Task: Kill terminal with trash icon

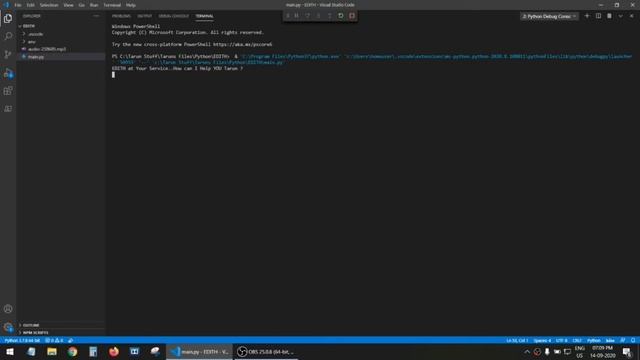Action: click(609, 16)
